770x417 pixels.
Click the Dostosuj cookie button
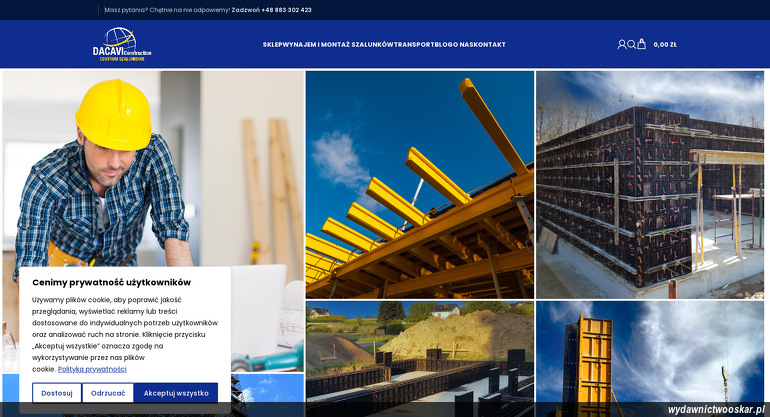click(57, 393)
